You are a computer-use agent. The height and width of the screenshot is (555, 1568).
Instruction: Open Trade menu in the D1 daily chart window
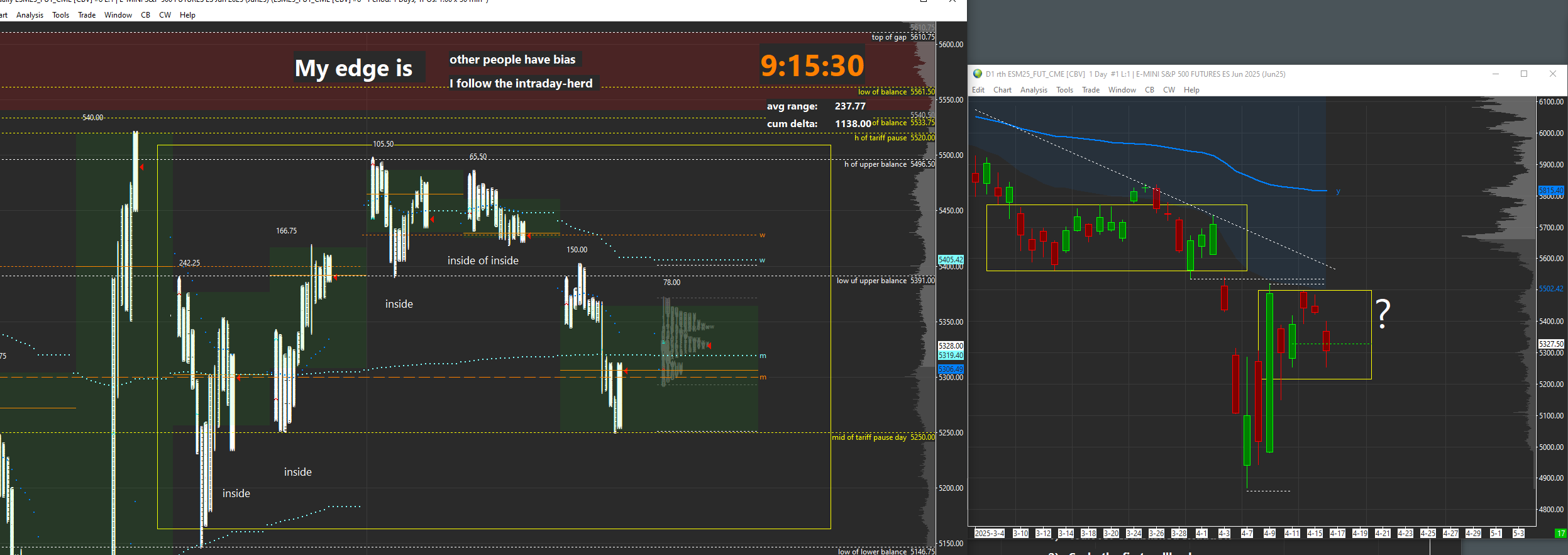click(1091, 90)
